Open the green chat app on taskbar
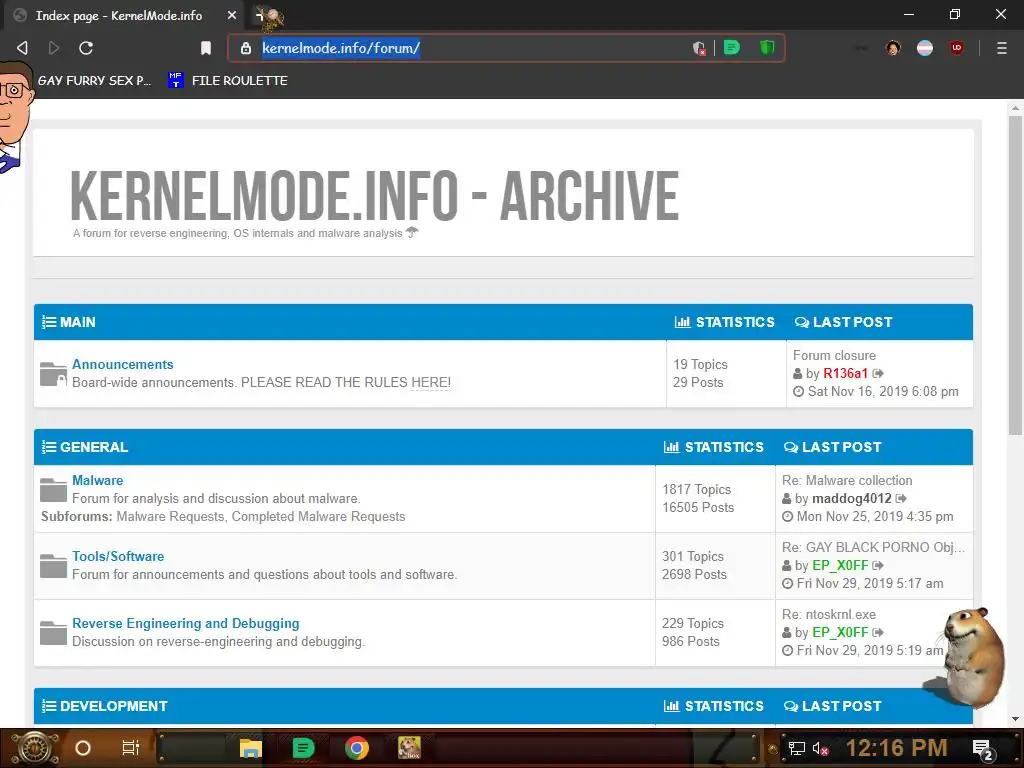 coord(303,748)
